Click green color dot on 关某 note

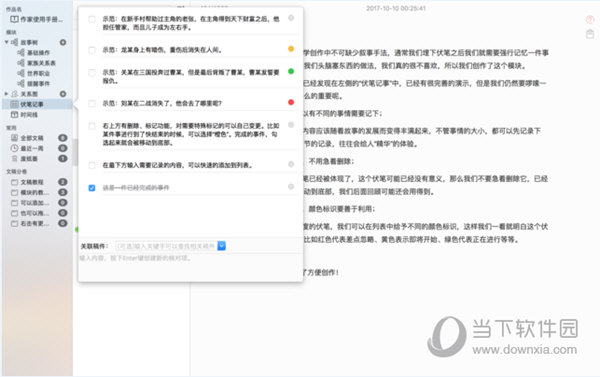click(x=291, y=71)
